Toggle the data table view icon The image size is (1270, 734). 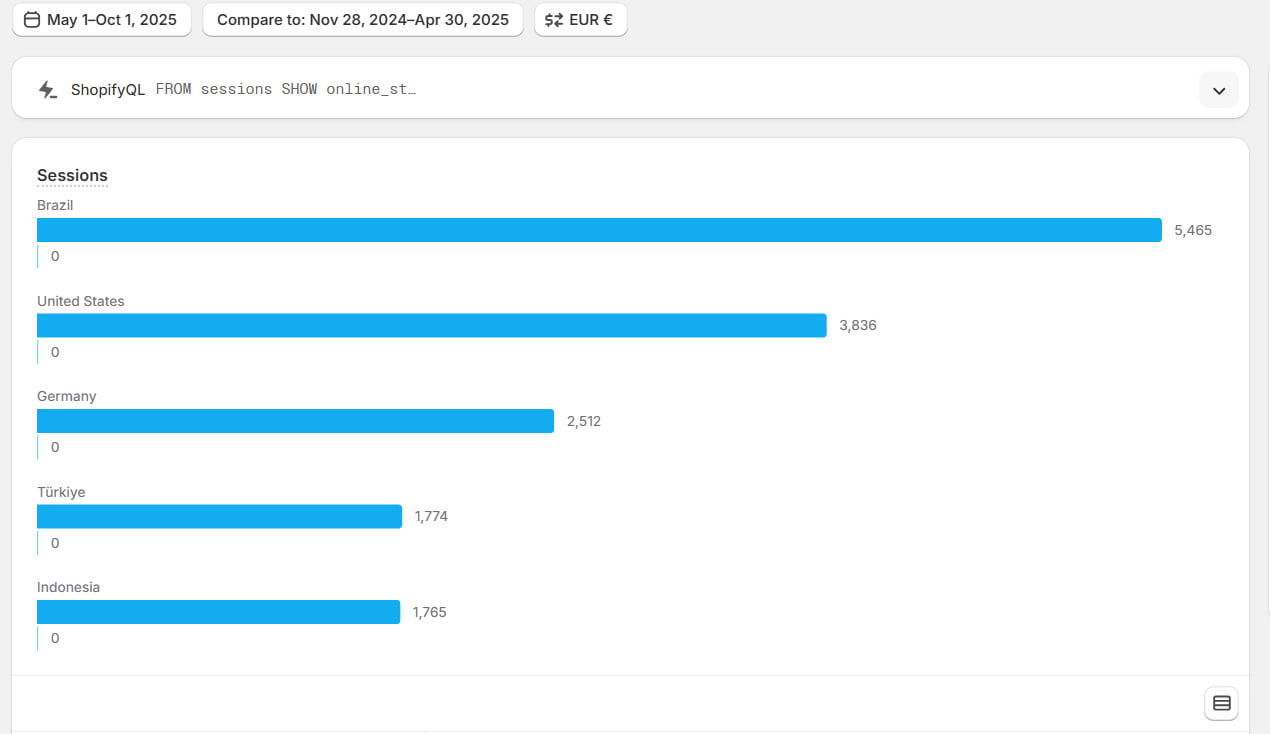point(1221,703)
